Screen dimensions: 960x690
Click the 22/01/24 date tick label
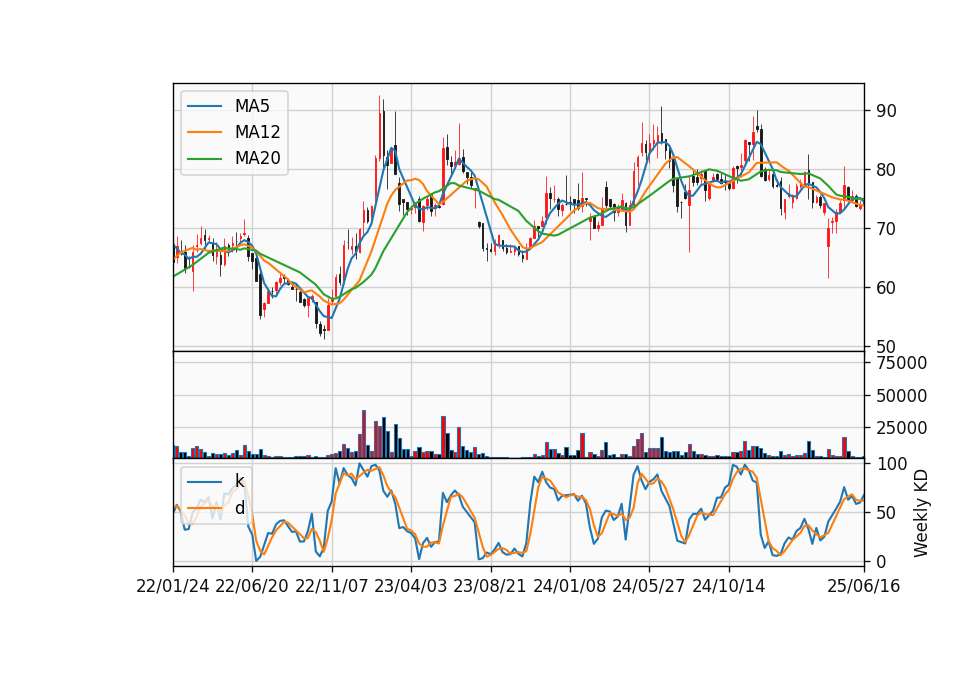coord(173,586)
